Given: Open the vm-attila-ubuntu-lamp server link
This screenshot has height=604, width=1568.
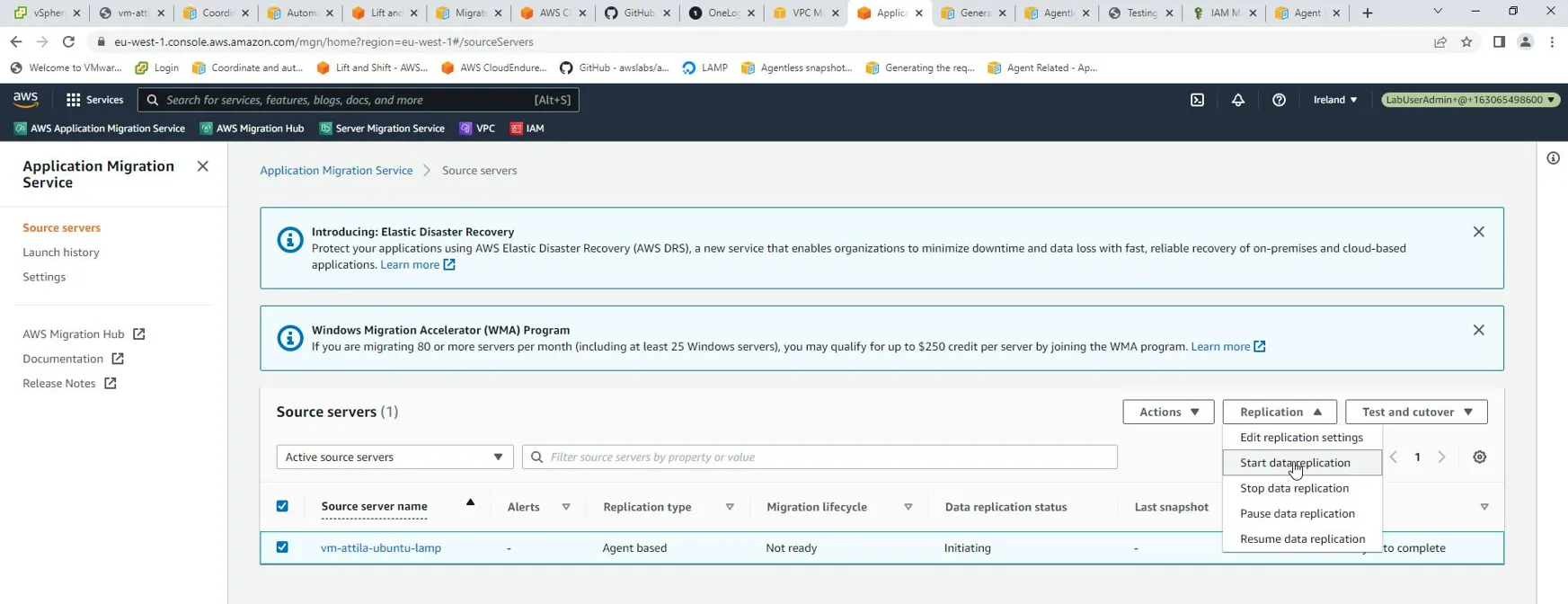Looking at the screenshot, I should tap(381, 547).
